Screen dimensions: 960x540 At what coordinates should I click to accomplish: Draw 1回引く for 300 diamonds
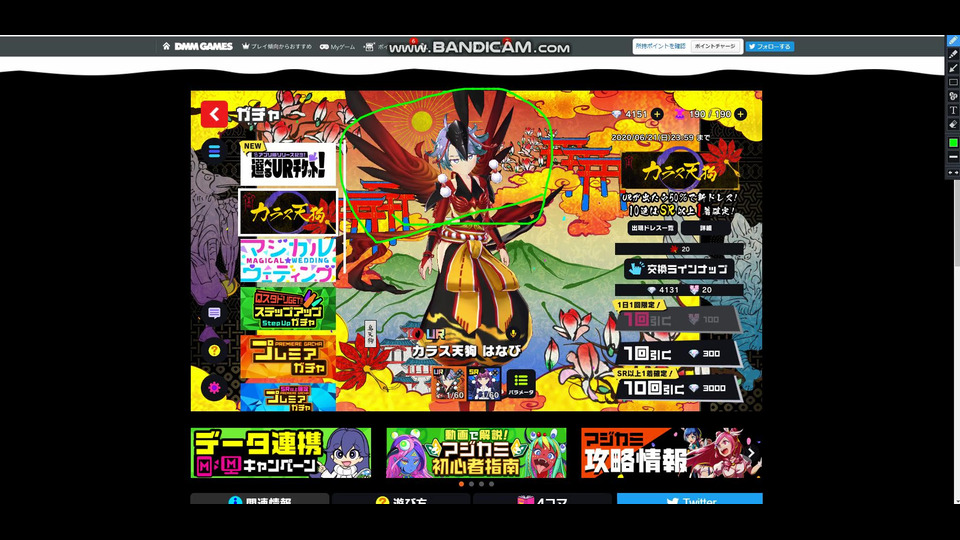tap(678, 354)
